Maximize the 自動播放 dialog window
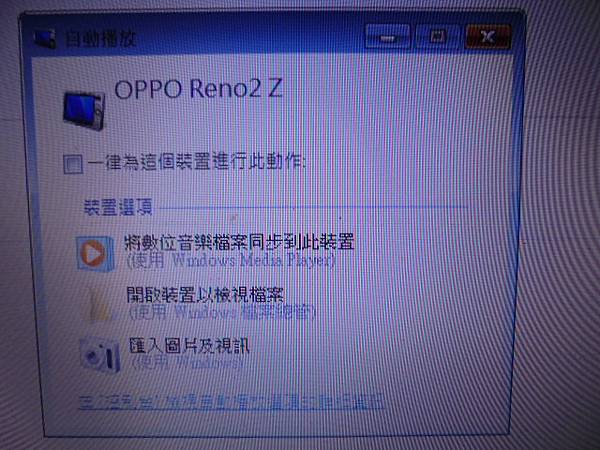Viewport: 600px width, 450px height. coord(437,37)
